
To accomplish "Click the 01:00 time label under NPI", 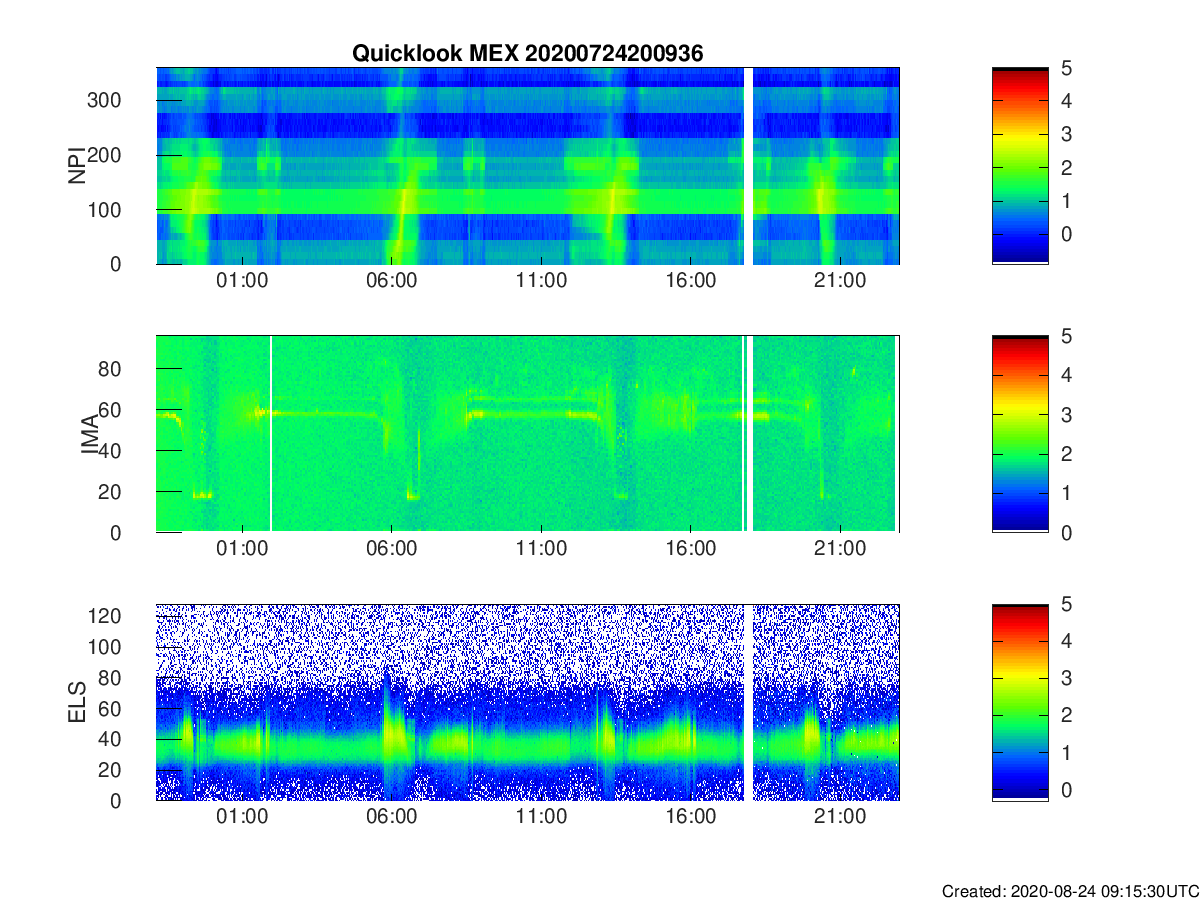I will click(242, 282).
